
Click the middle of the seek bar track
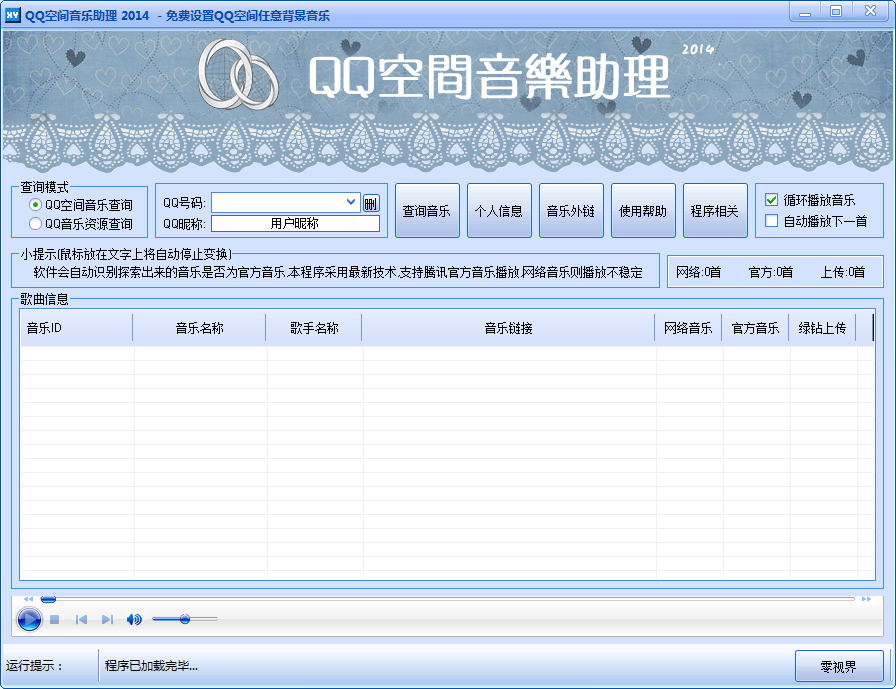[x=449, y=599]
